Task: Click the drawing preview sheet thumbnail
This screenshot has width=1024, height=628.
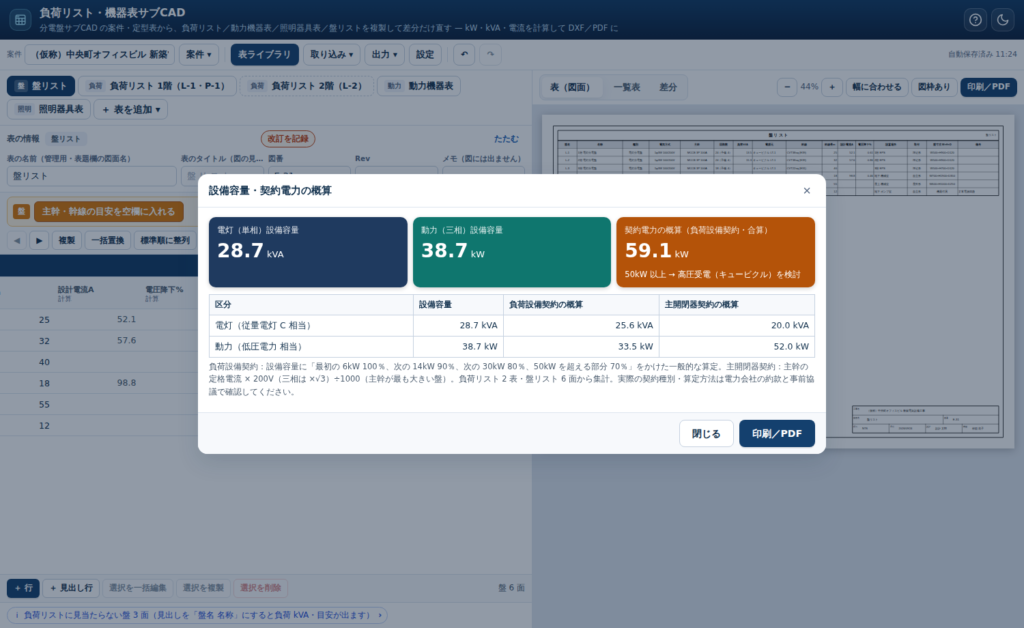Action: (x=778, y=281)
